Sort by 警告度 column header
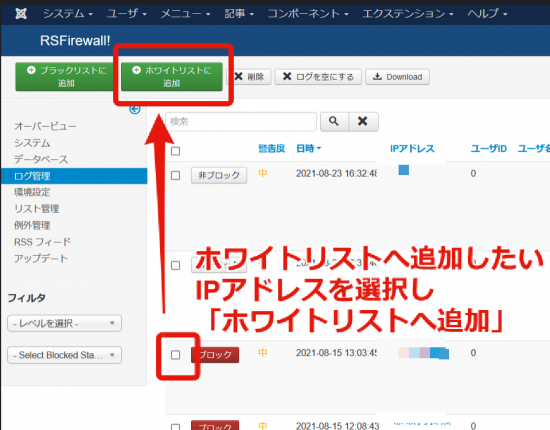The image size is (550, 430). 271,149
